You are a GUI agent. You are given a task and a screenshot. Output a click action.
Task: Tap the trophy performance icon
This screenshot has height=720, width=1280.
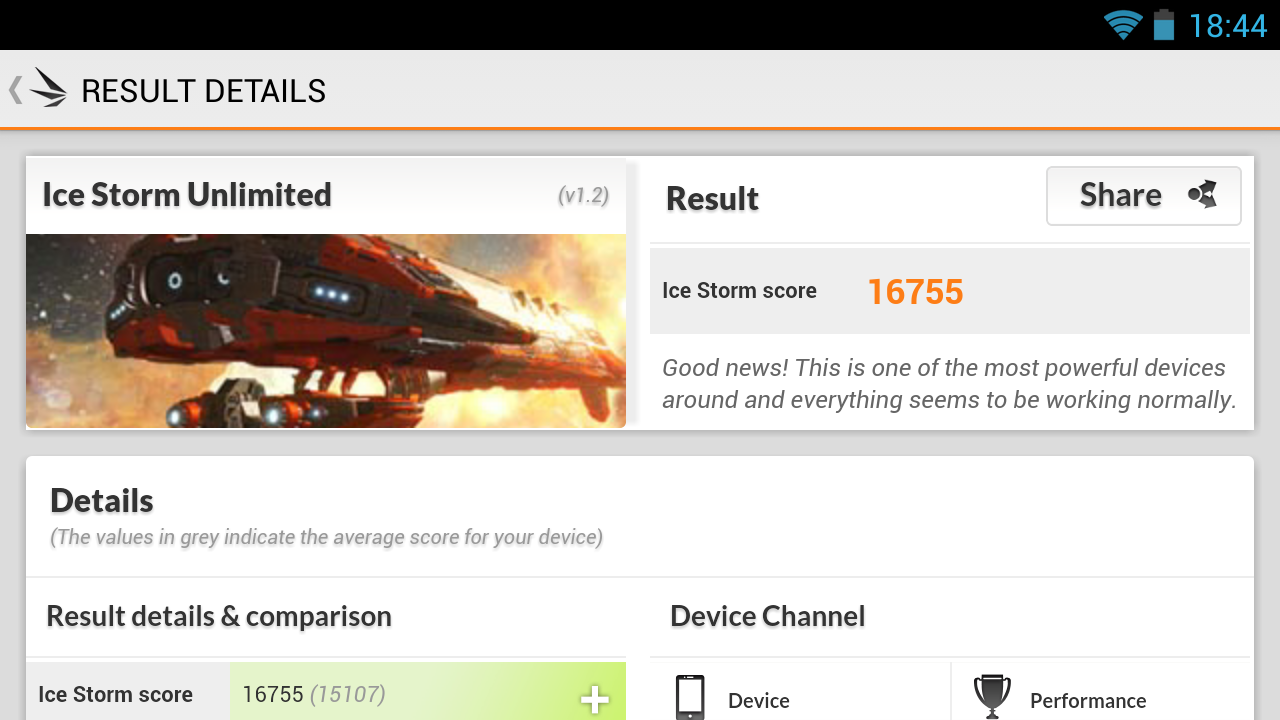[x=991, y=697]
